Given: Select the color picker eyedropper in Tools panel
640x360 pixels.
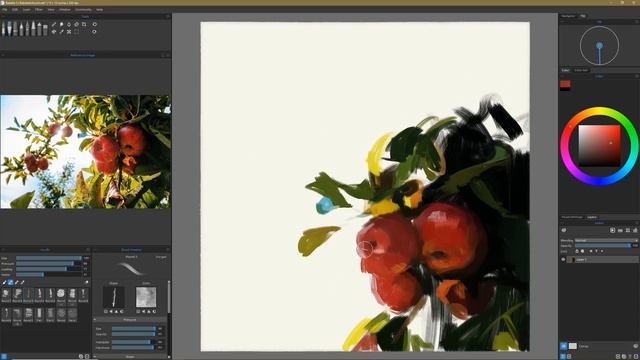Looking at the screenshot, I should [x=61, y=32].
